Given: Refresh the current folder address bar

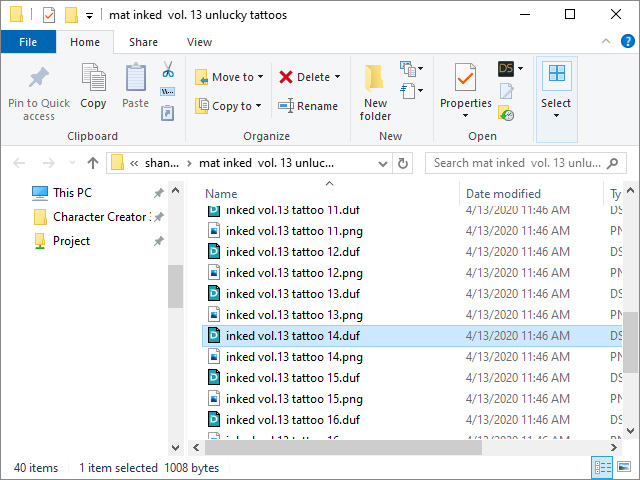Looking at the screenshot, I should pyautogui.click(x=403, y=163).
